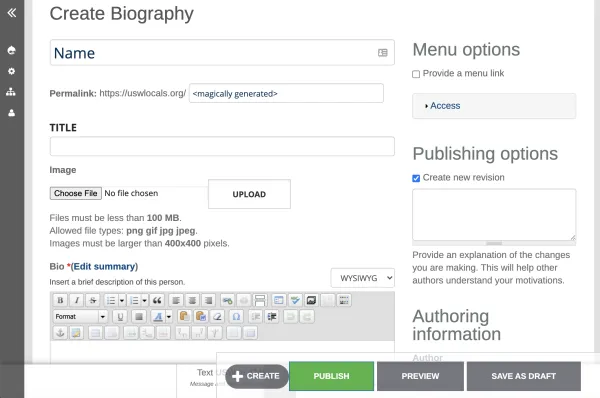Insert an anchor

click(60, 333)
